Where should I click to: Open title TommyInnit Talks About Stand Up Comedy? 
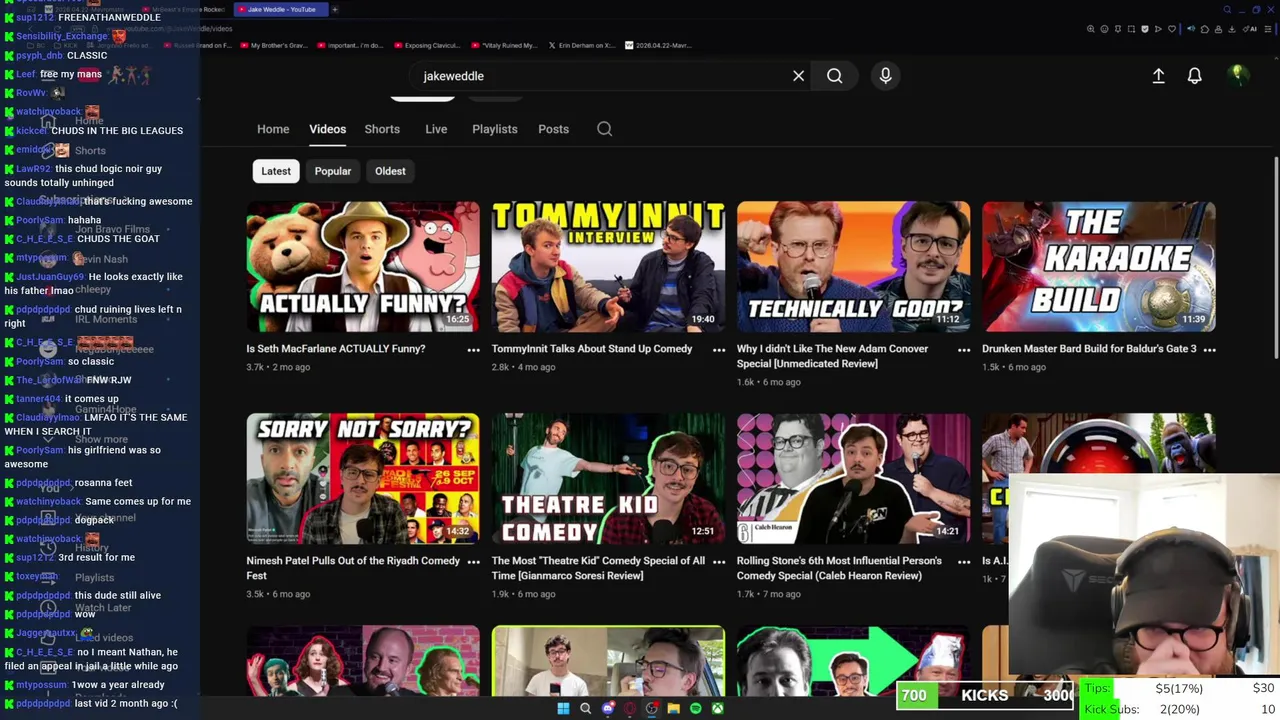point(592,349)
